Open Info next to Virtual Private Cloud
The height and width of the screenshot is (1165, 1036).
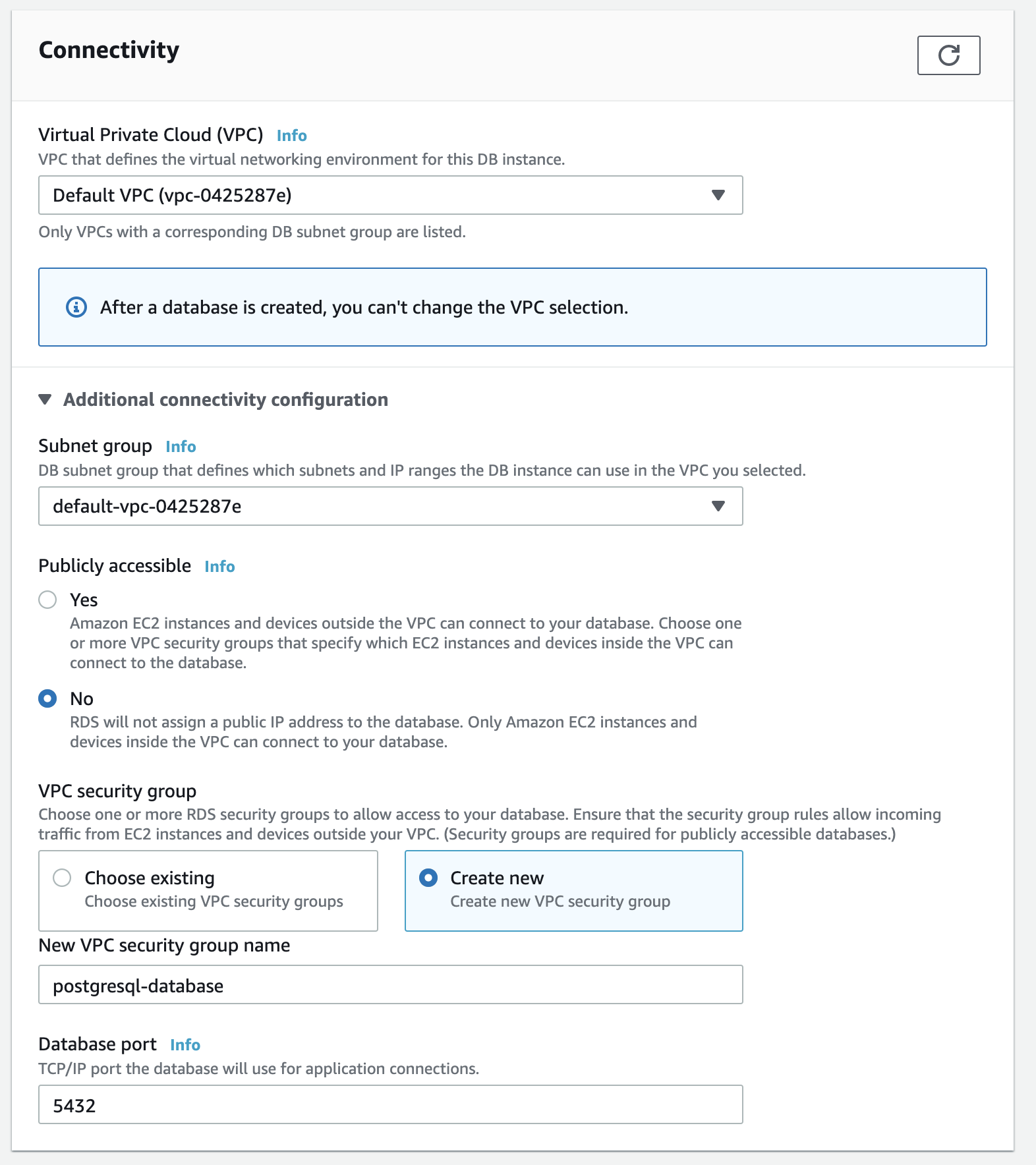[x=292, y=136]
